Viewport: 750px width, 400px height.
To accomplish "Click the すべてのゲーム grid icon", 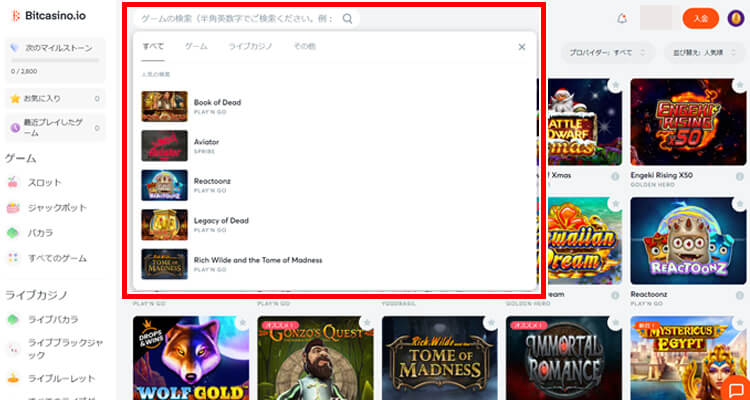I will [x=13, y=258].
